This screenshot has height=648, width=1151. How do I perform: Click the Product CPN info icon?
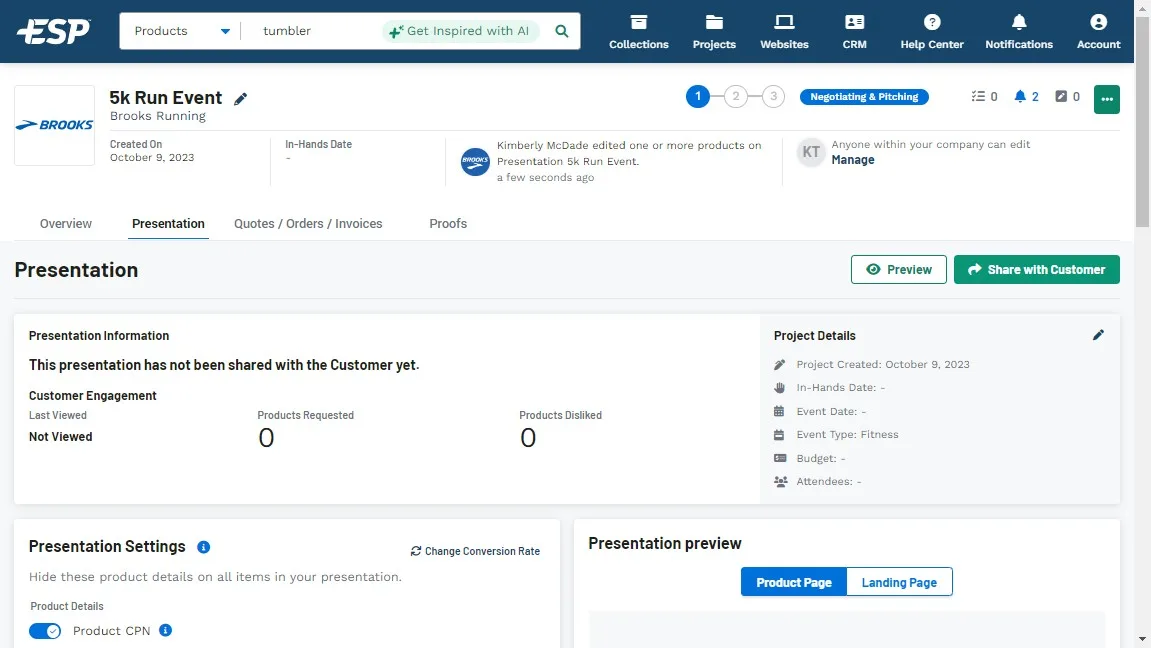(x=165, y=630)
